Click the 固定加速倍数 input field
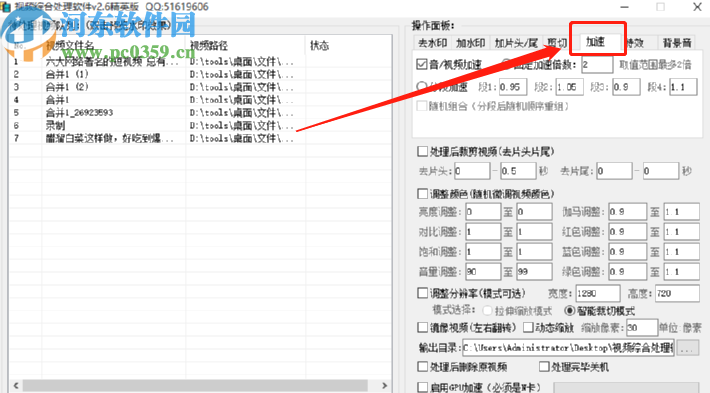The width and height of the screenshot is (710, 393). pos(597,64)
